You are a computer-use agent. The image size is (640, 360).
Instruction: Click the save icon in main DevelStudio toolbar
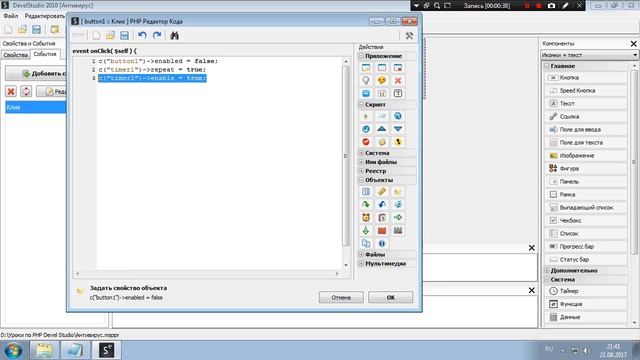coord(37,29)
